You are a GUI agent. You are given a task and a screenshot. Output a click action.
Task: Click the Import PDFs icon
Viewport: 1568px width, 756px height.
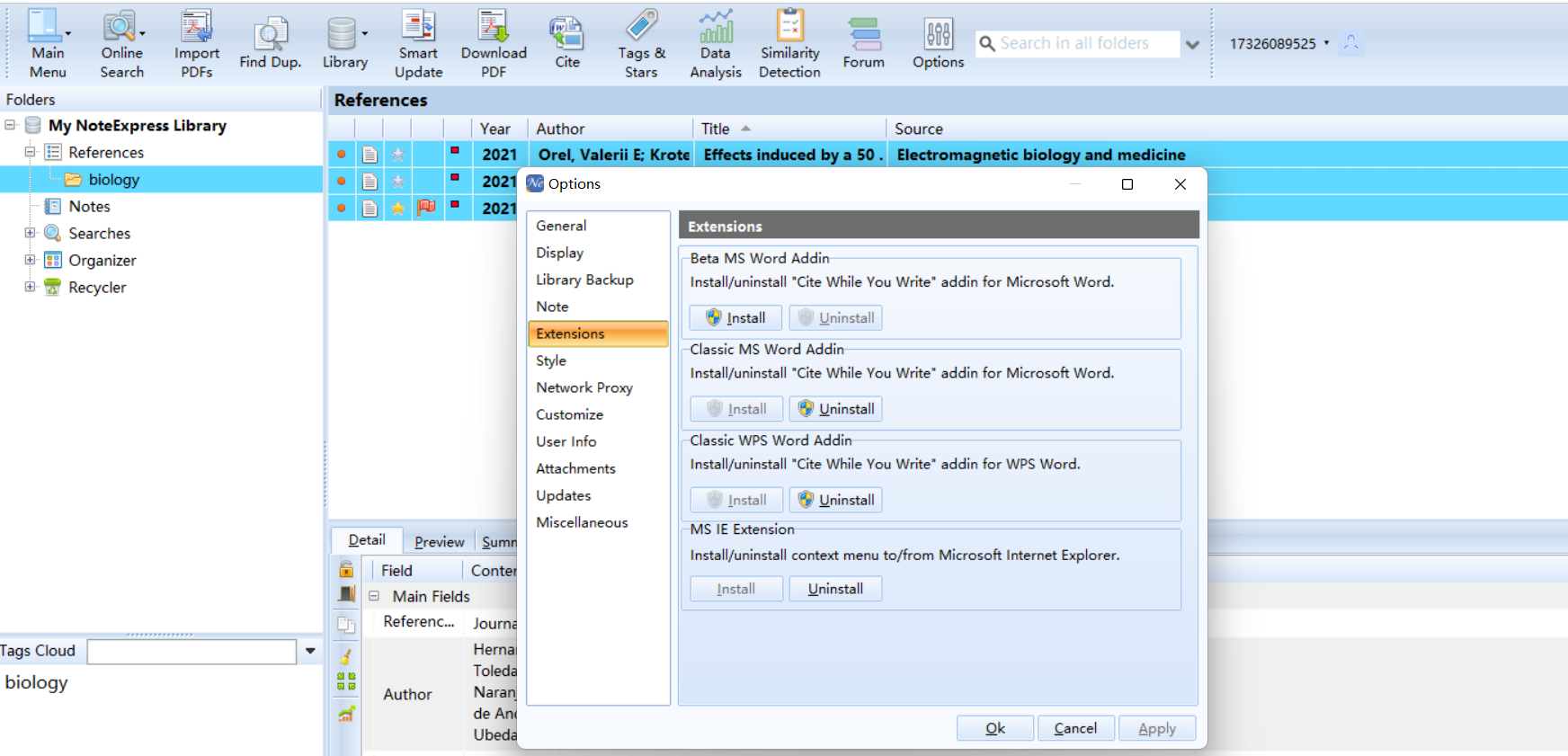click(x=197, y=43)
